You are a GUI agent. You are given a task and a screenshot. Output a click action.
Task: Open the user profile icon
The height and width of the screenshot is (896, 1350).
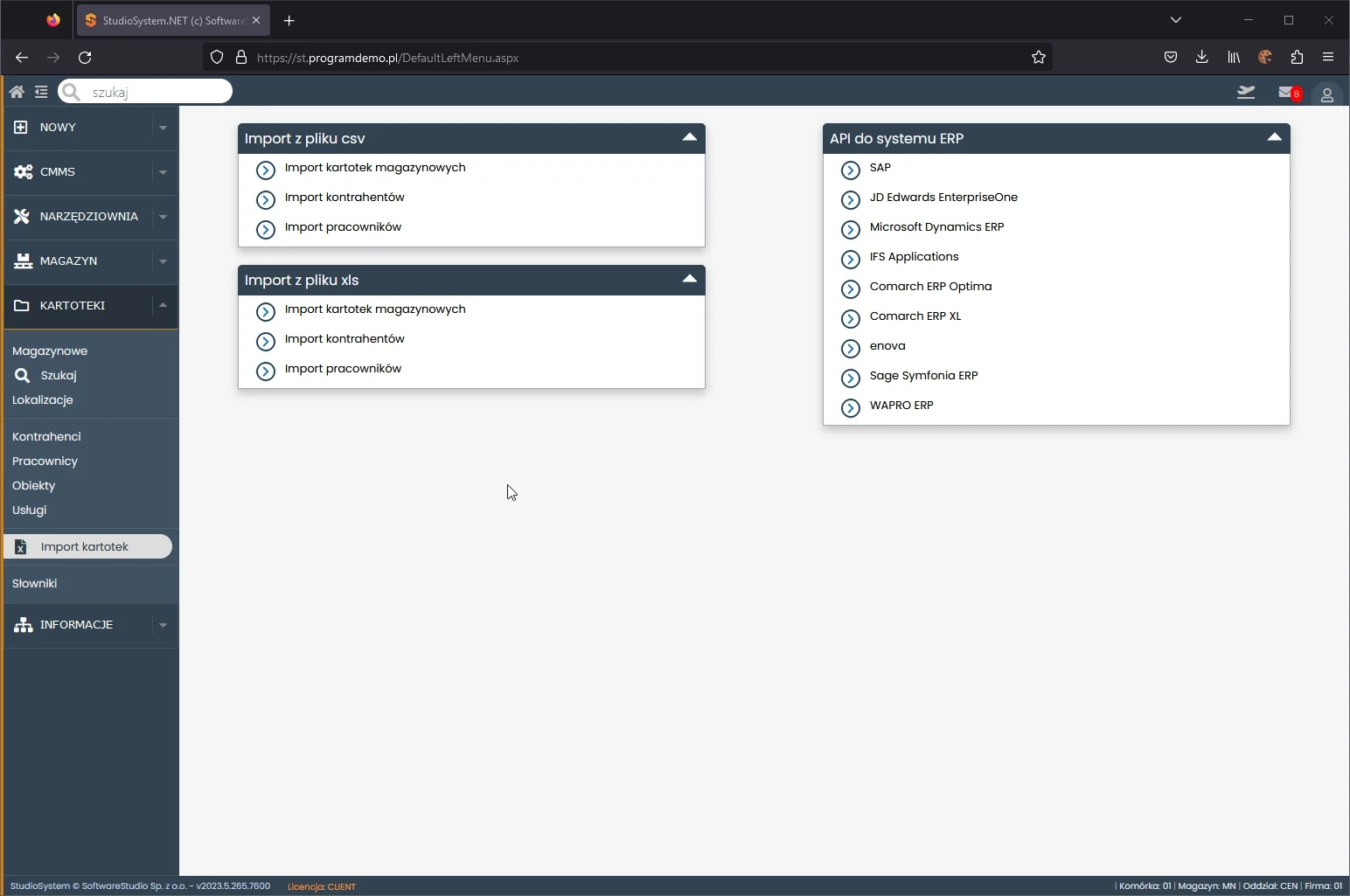(x=1326, y=94)
